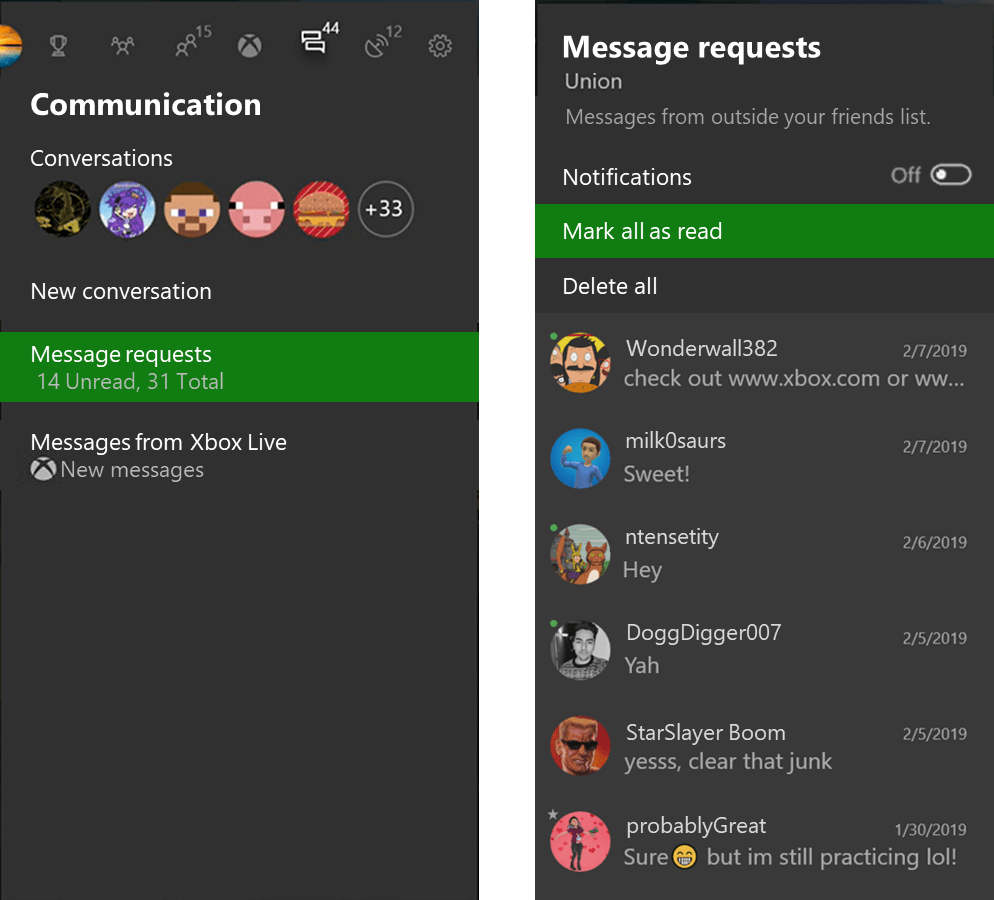Click the Conversations heading
The image size is (994, 900).
tap(101, 158)
